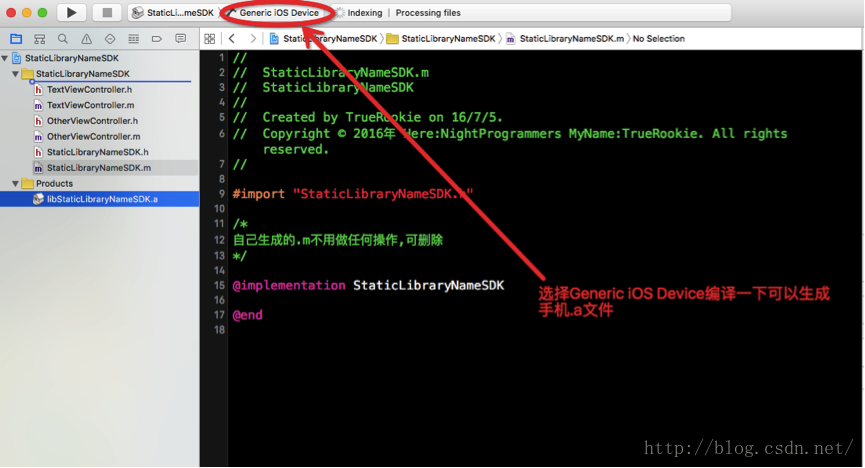
Task: Click the Processing files status text
Action: pyautogui.click(x=428, y=13)
